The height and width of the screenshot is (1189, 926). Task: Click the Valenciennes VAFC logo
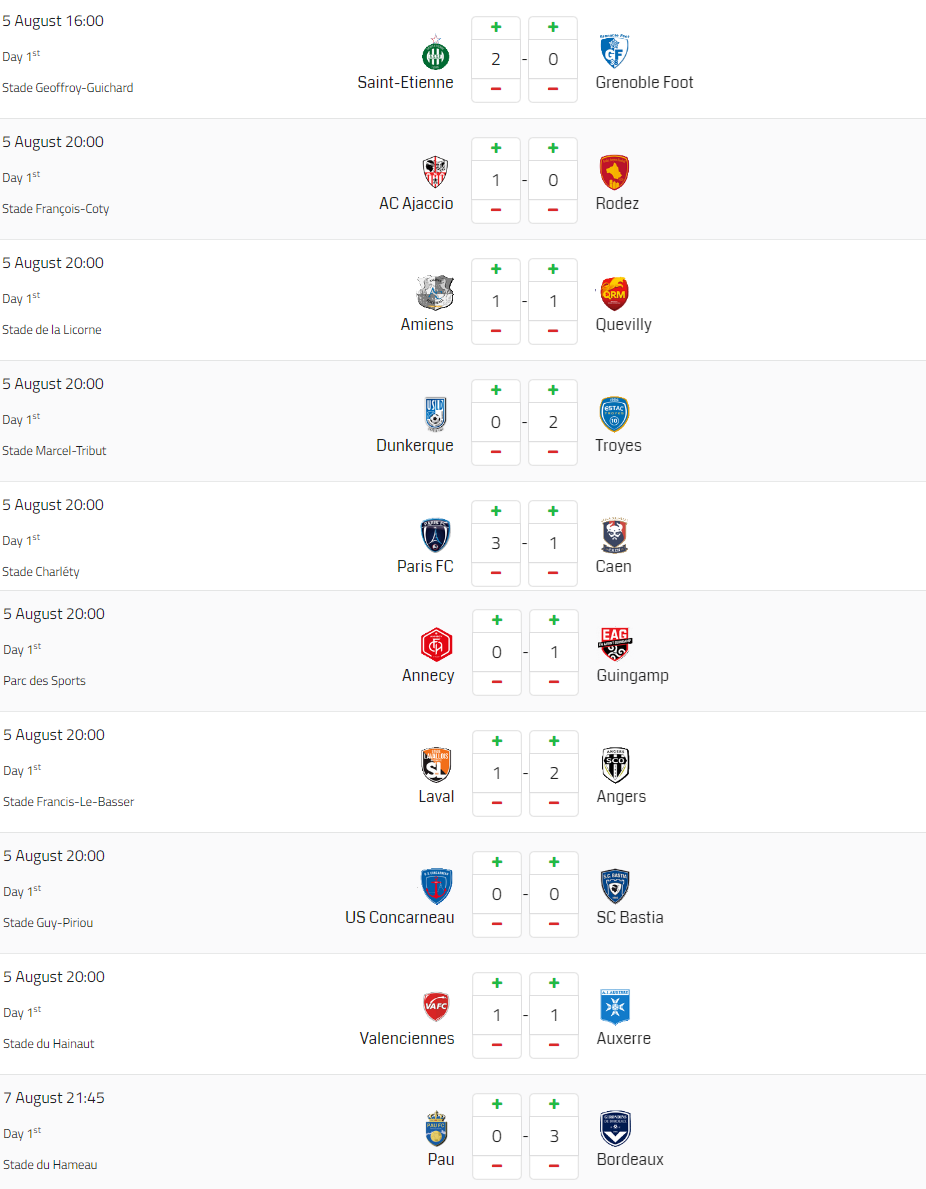(436, 1007)
